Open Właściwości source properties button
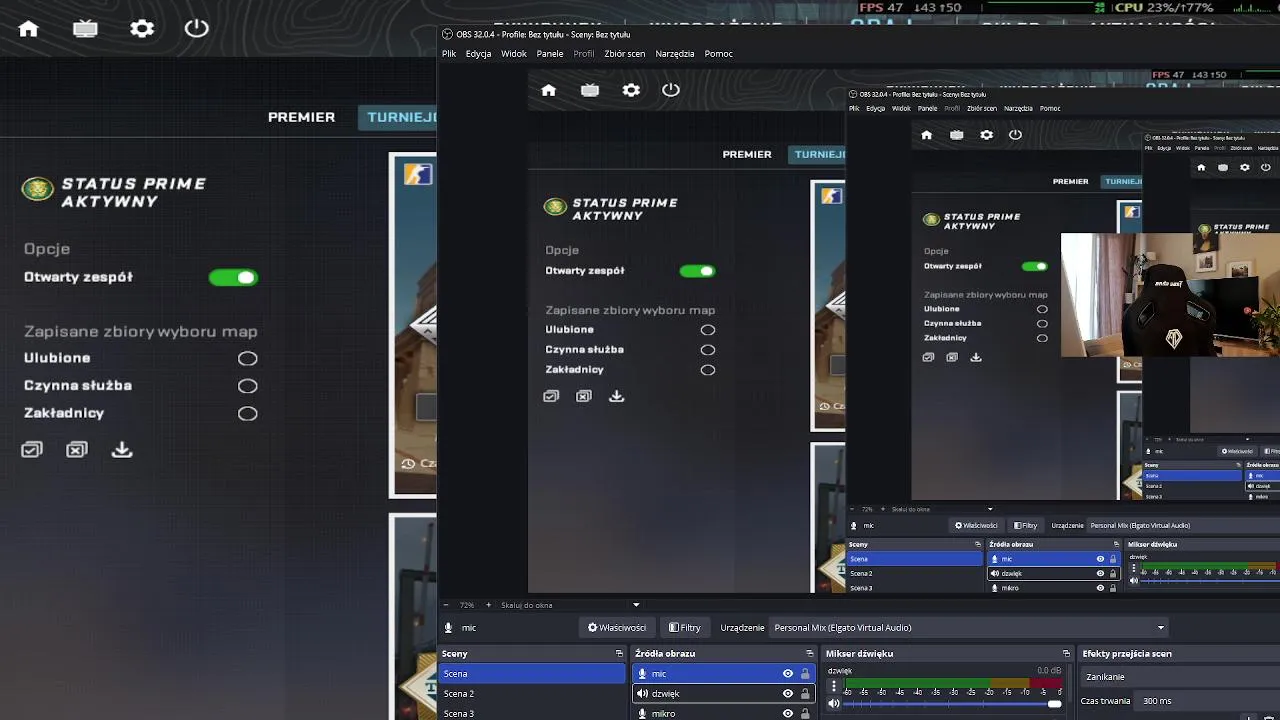Viewport: 1280px width, 720px height. pyautogui.click(x=617, y=628)
